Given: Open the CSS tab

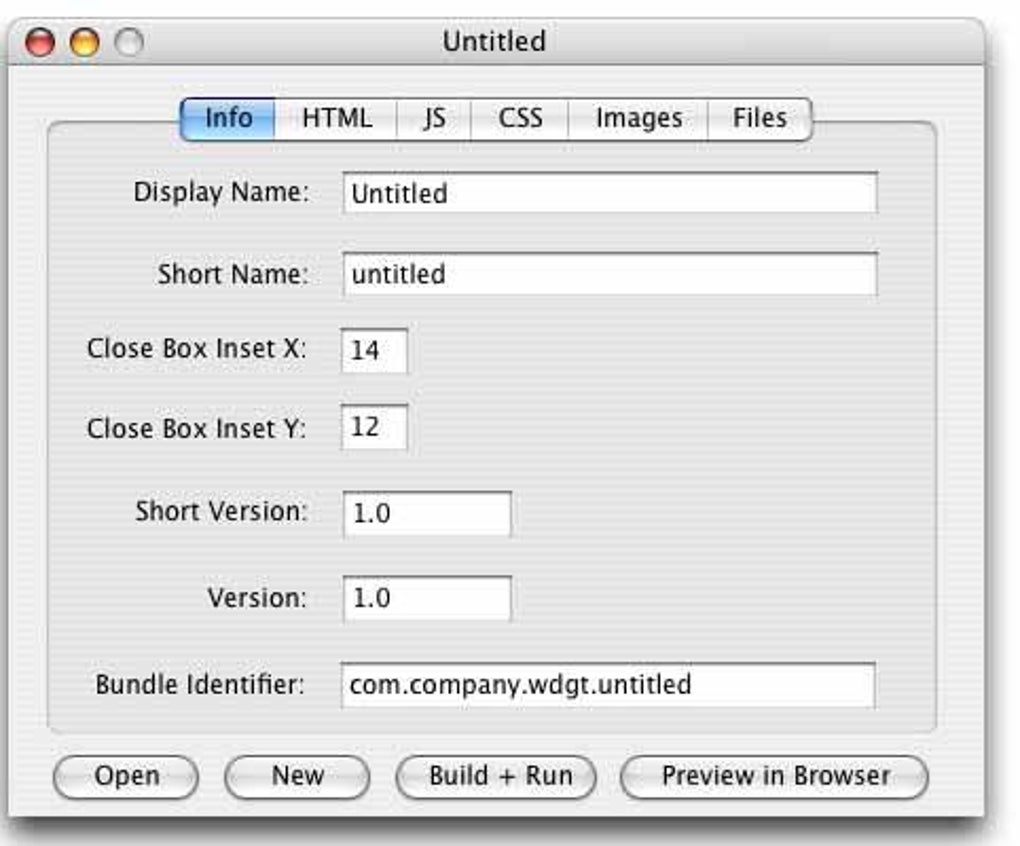Looking at the screenshot, I should click(x=523, y=117).
